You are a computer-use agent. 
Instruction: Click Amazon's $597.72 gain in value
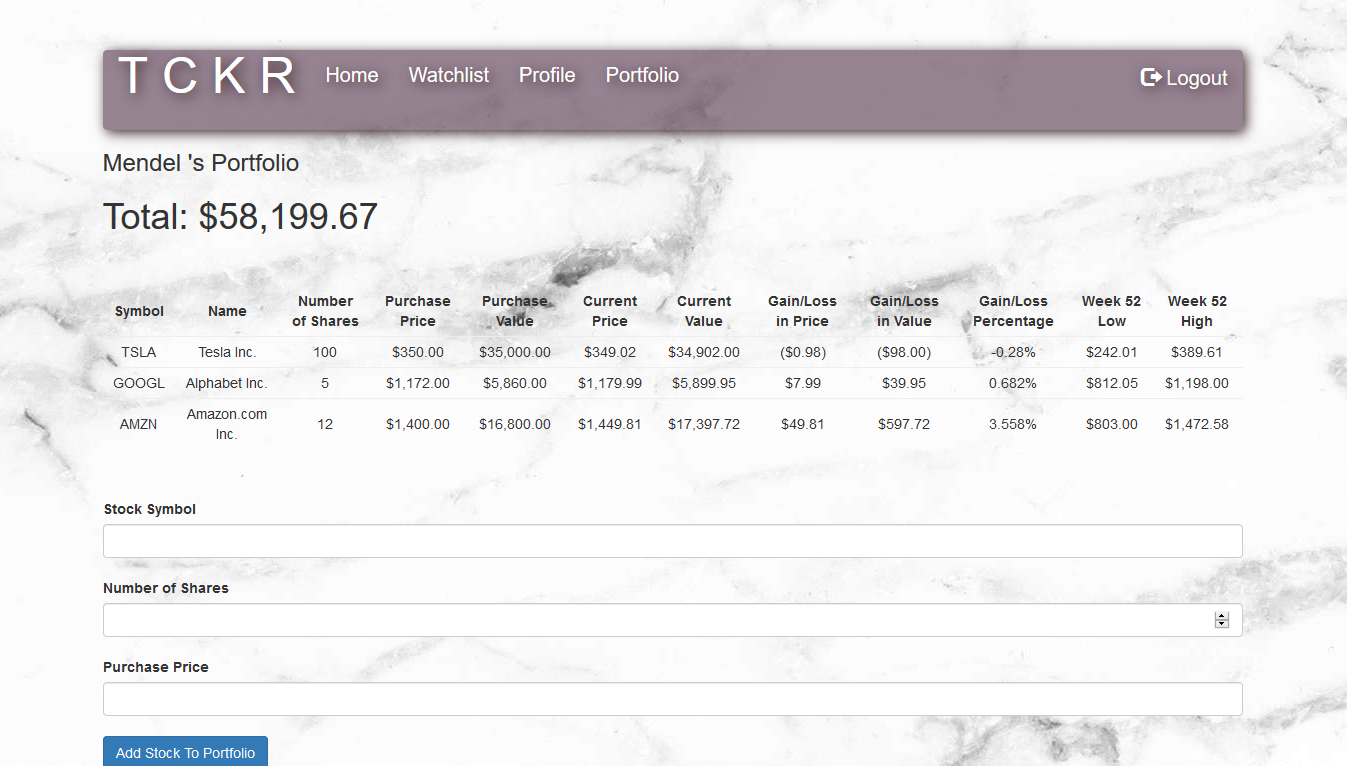[904, 424]
